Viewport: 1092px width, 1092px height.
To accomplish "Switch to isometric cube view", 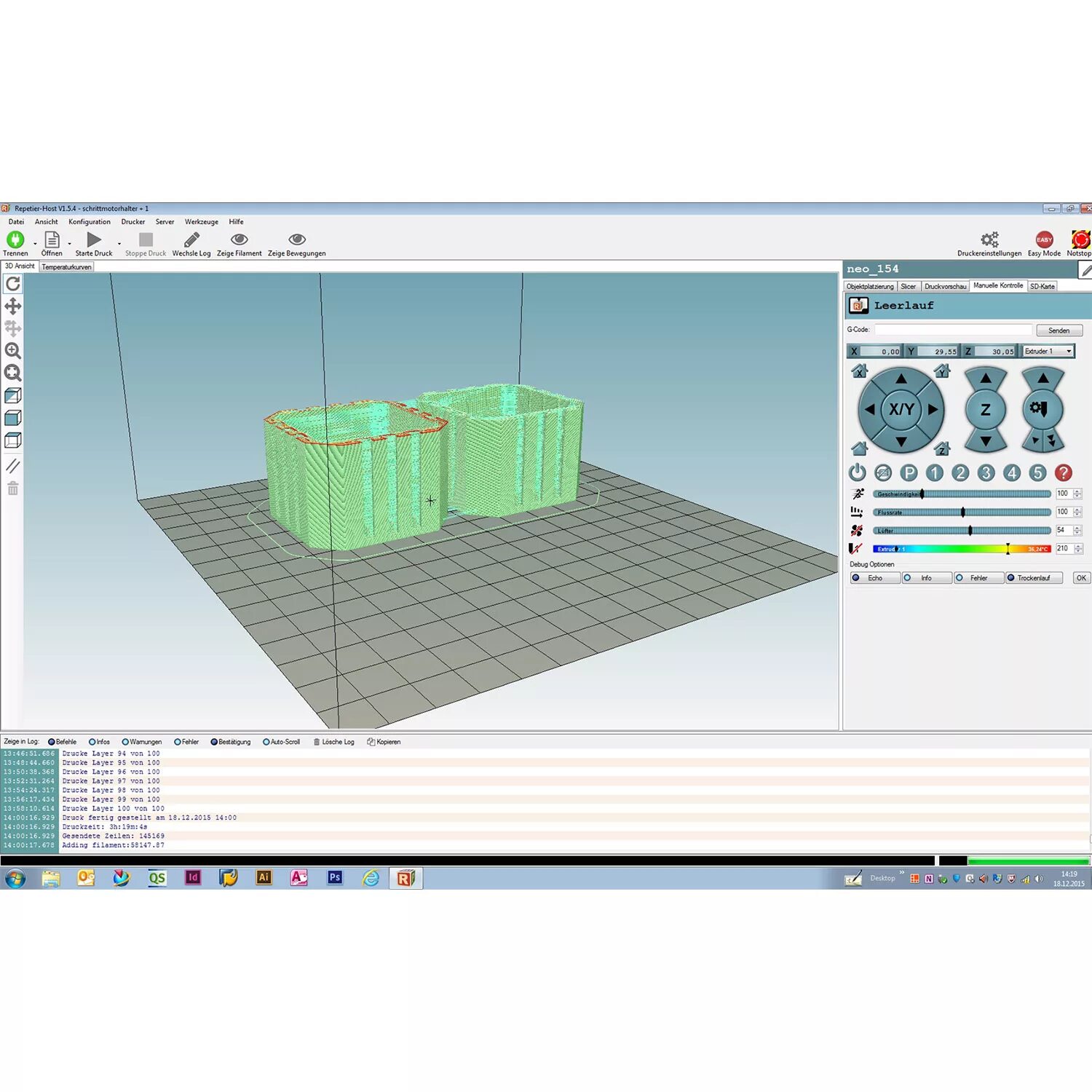I will (13, 395).
